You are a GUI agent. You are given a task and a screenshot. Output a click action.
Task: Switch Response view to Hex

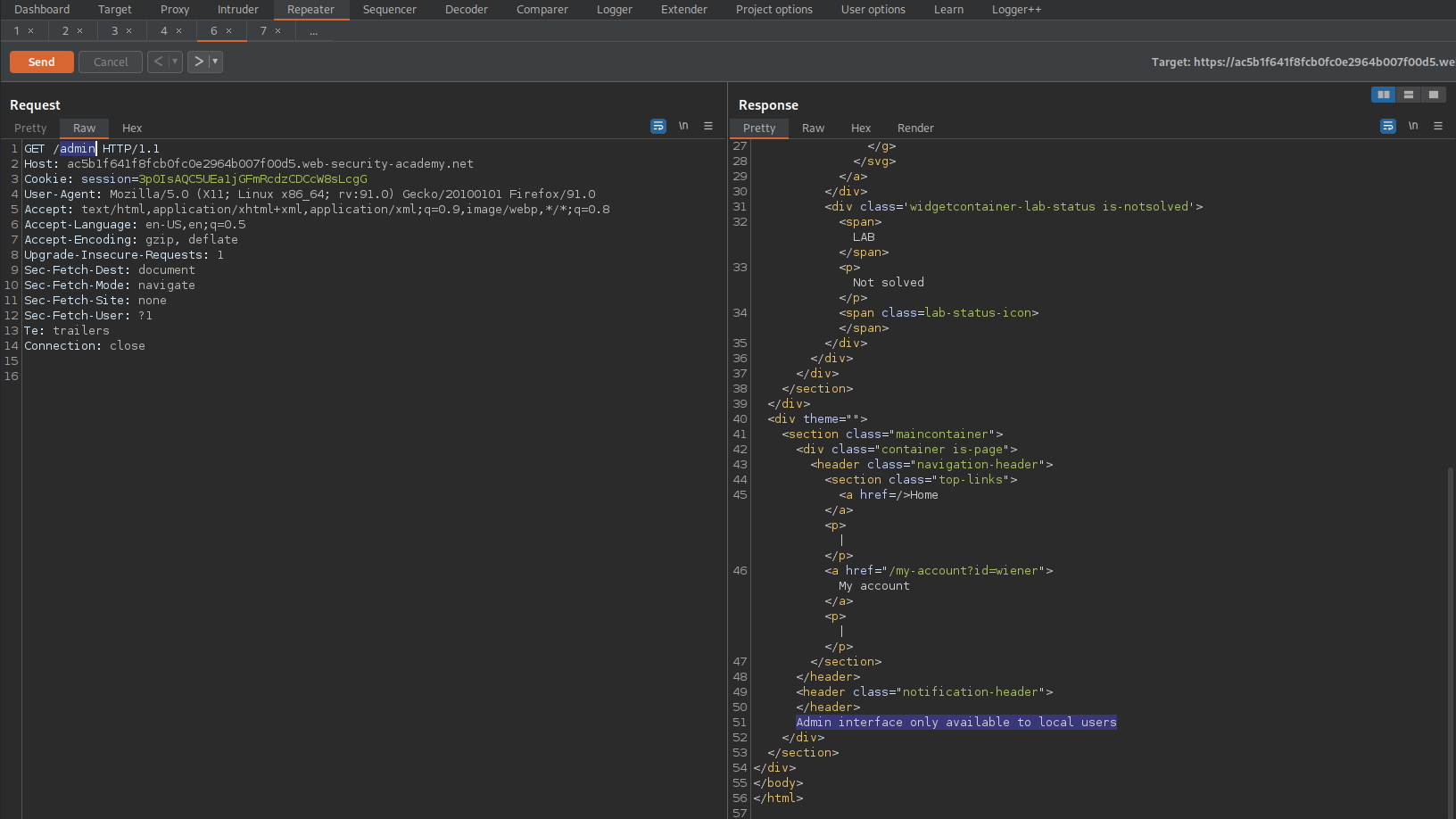pyautogui.click(x=861, y=128)
